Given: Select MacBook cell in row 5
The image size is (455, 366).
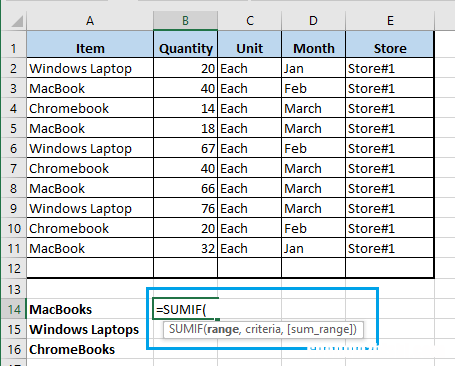Looking at the screenshot, I should pos(90,128).
